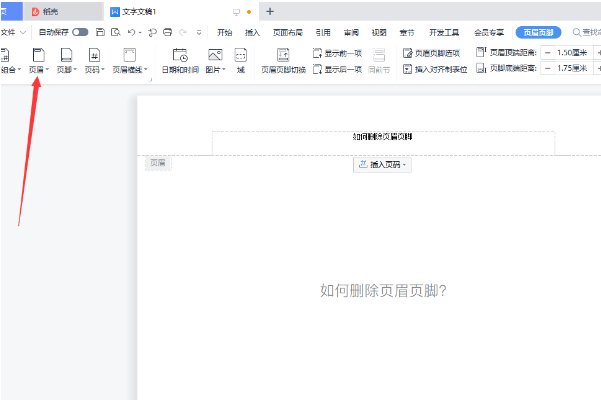Click 显示后一项 show next button

click(337, 69)
